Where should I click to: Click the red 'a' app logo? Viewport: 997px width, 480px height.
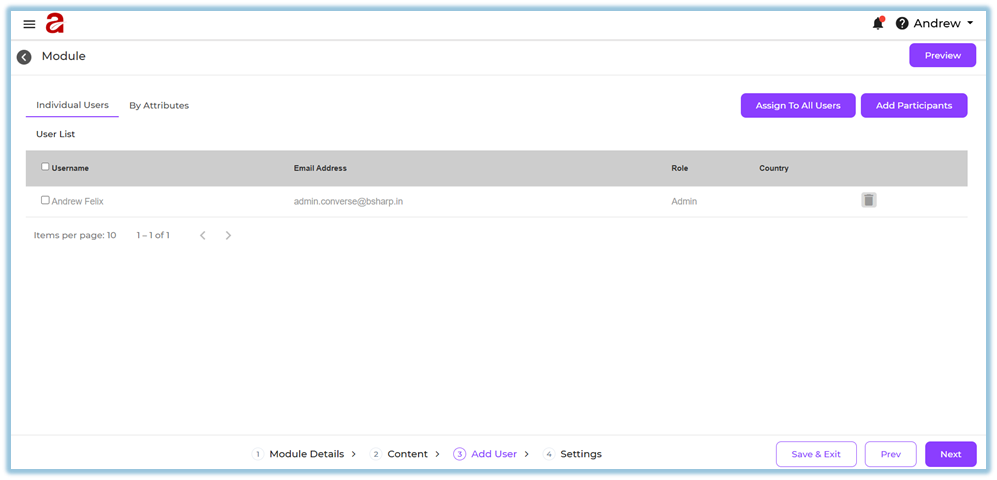[x=54, y=24]
